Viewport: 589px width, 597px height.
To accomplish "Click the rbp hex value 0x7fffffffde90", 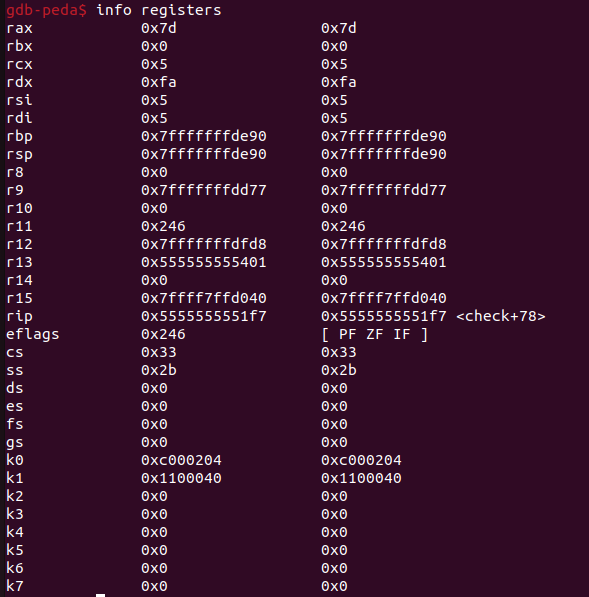I will pos(204,136).
